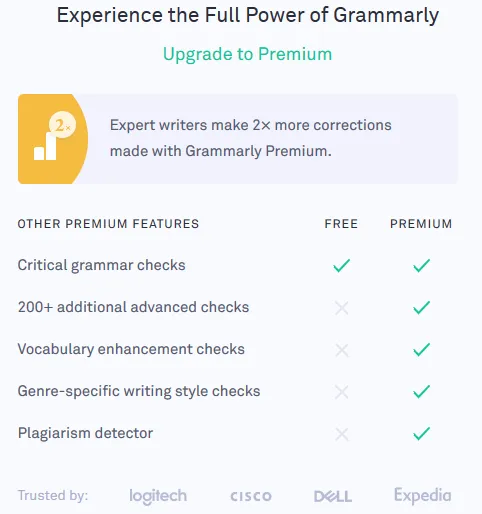Click Free X mark for 200+ additional checks
Image resolution: width=482 pixels, height=514 pixels.
tap(342, 308)
